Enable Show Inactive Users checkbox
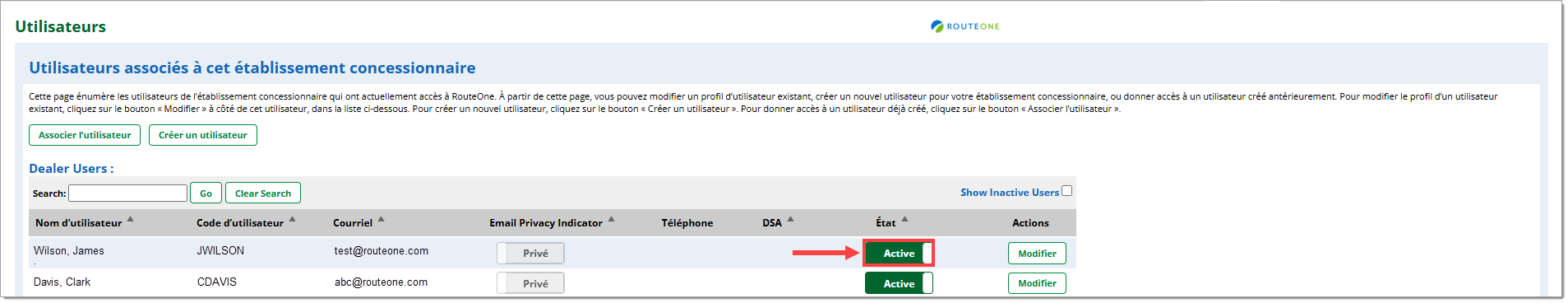The height and width of the screenshot is (303, 1568). click(x=1066, y=191)
